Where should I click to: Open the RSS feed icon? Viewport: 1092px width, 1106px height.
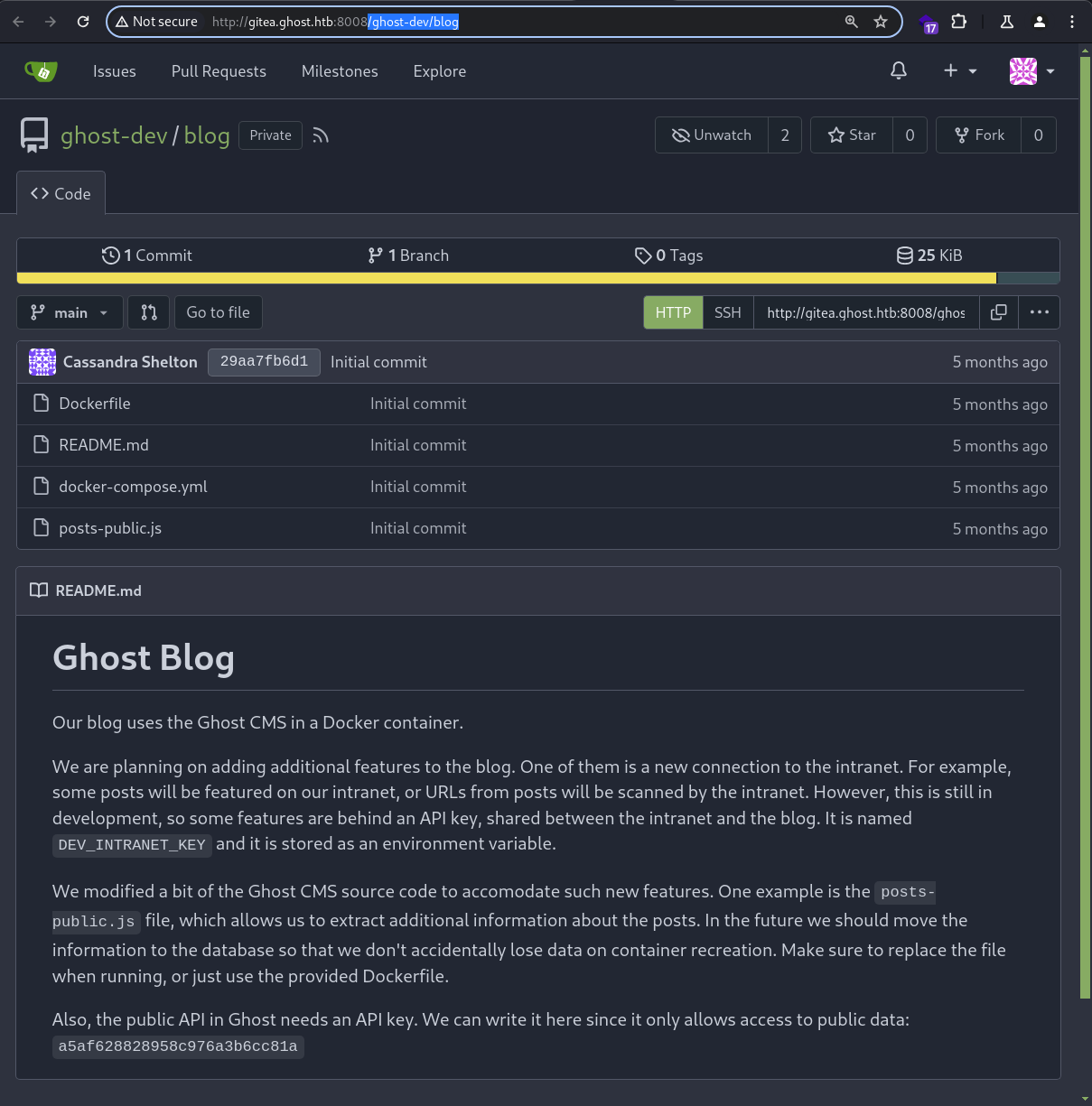click(x=321, y=135)
